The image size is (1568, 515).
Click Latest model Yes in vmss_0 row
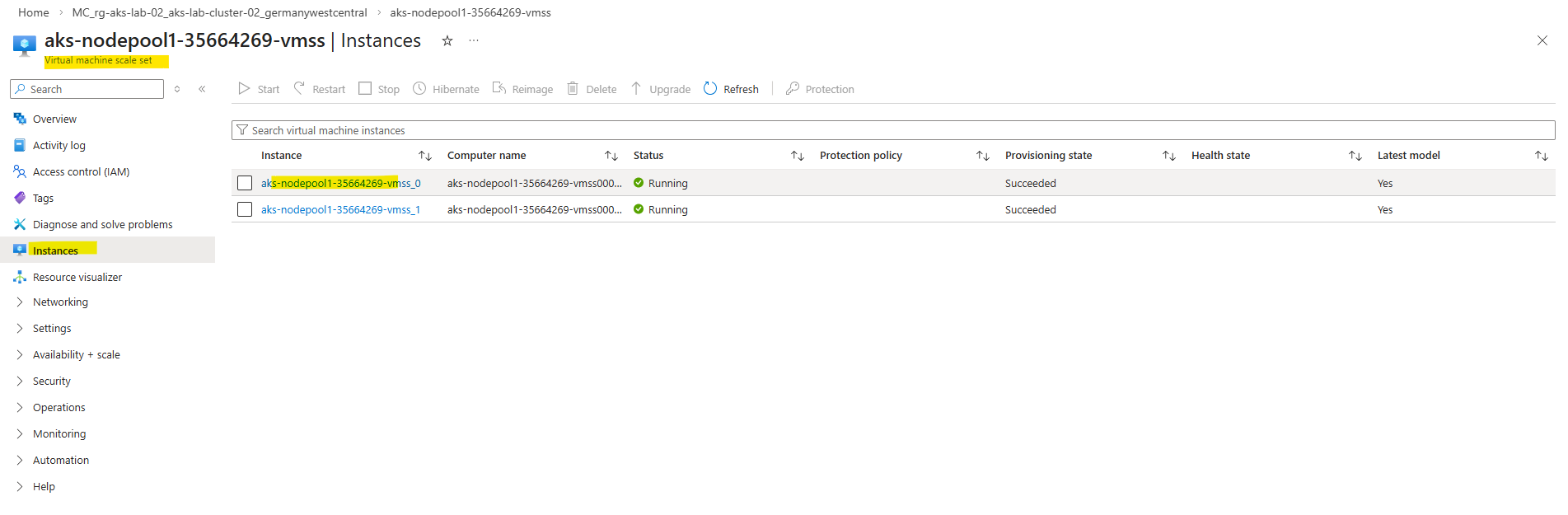coord(1385,183)
